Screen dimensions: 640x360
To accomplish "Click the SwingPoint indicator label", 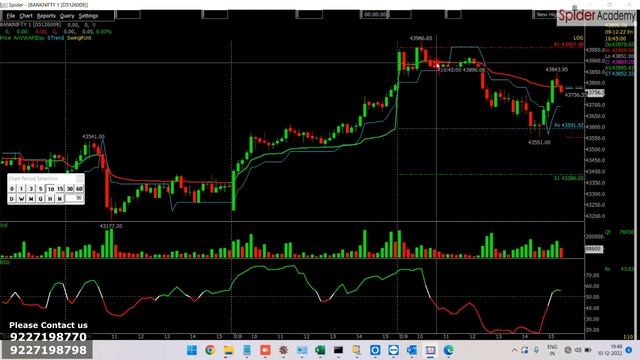I will point(79,38).
